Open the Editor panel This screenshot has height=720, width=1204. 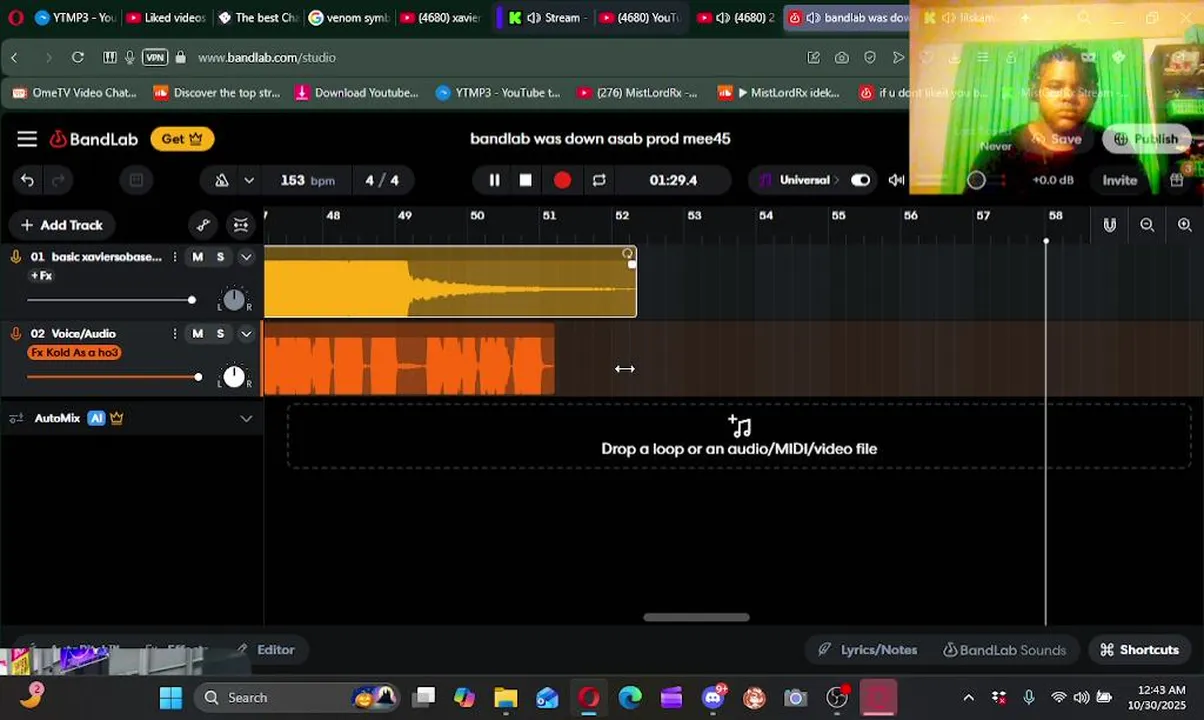click(x=266, y=650)
